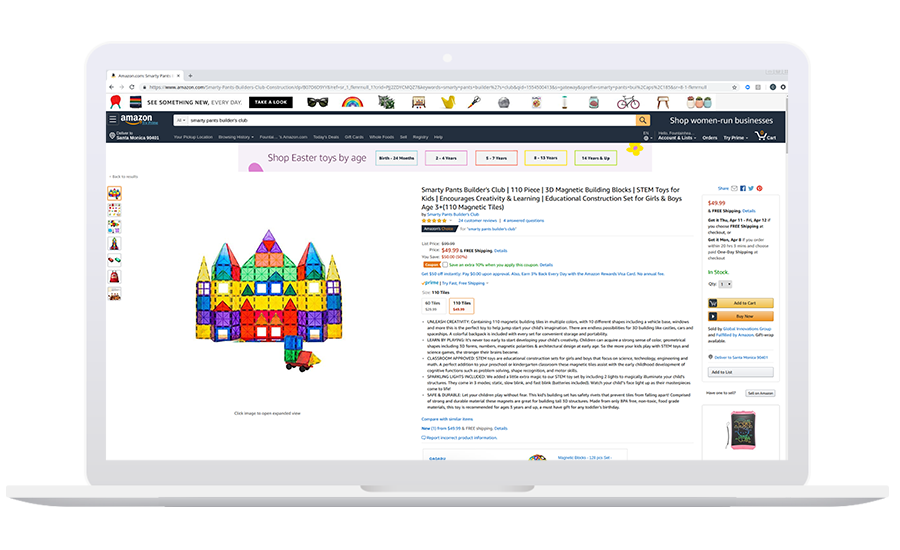
Task: Open the Qty quantity dropdown
Action: tap(727, 284)
